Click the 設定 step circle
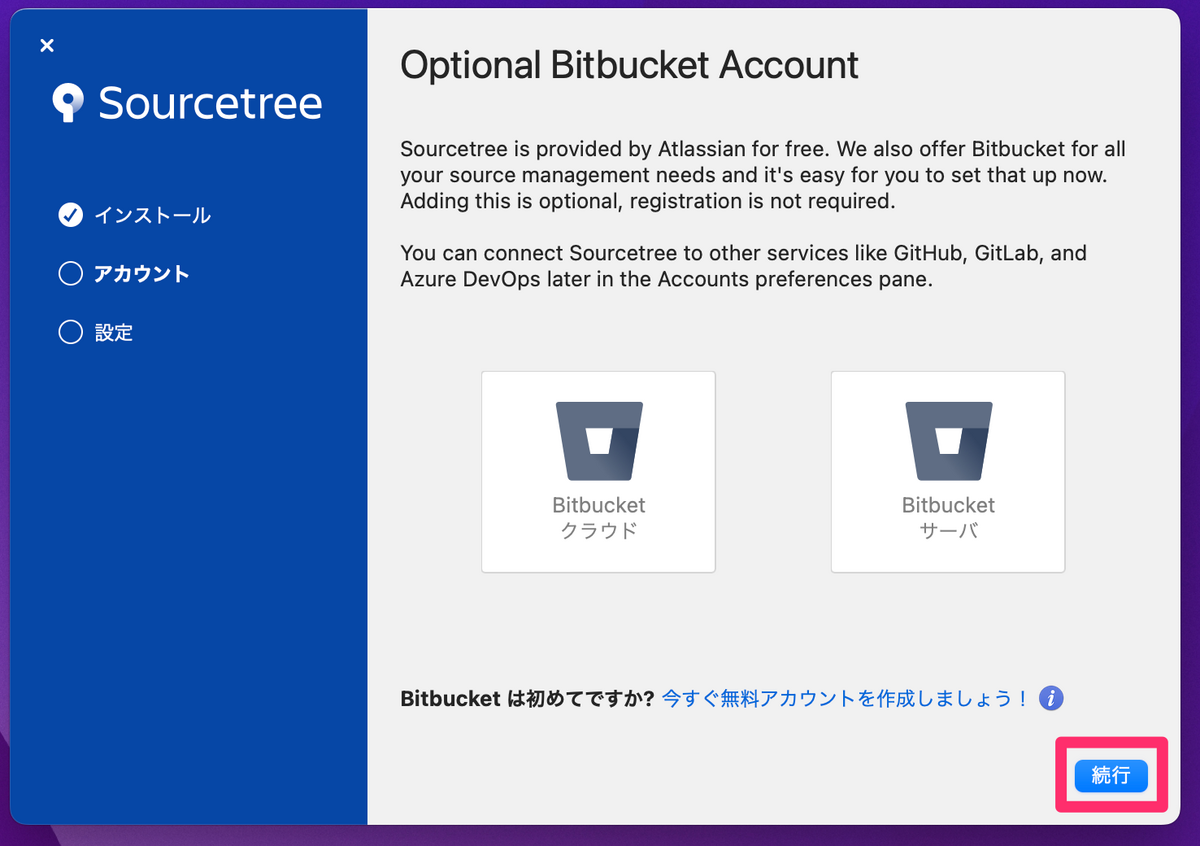This screenshot has width=1200, height=846. (x=70, y=332)
